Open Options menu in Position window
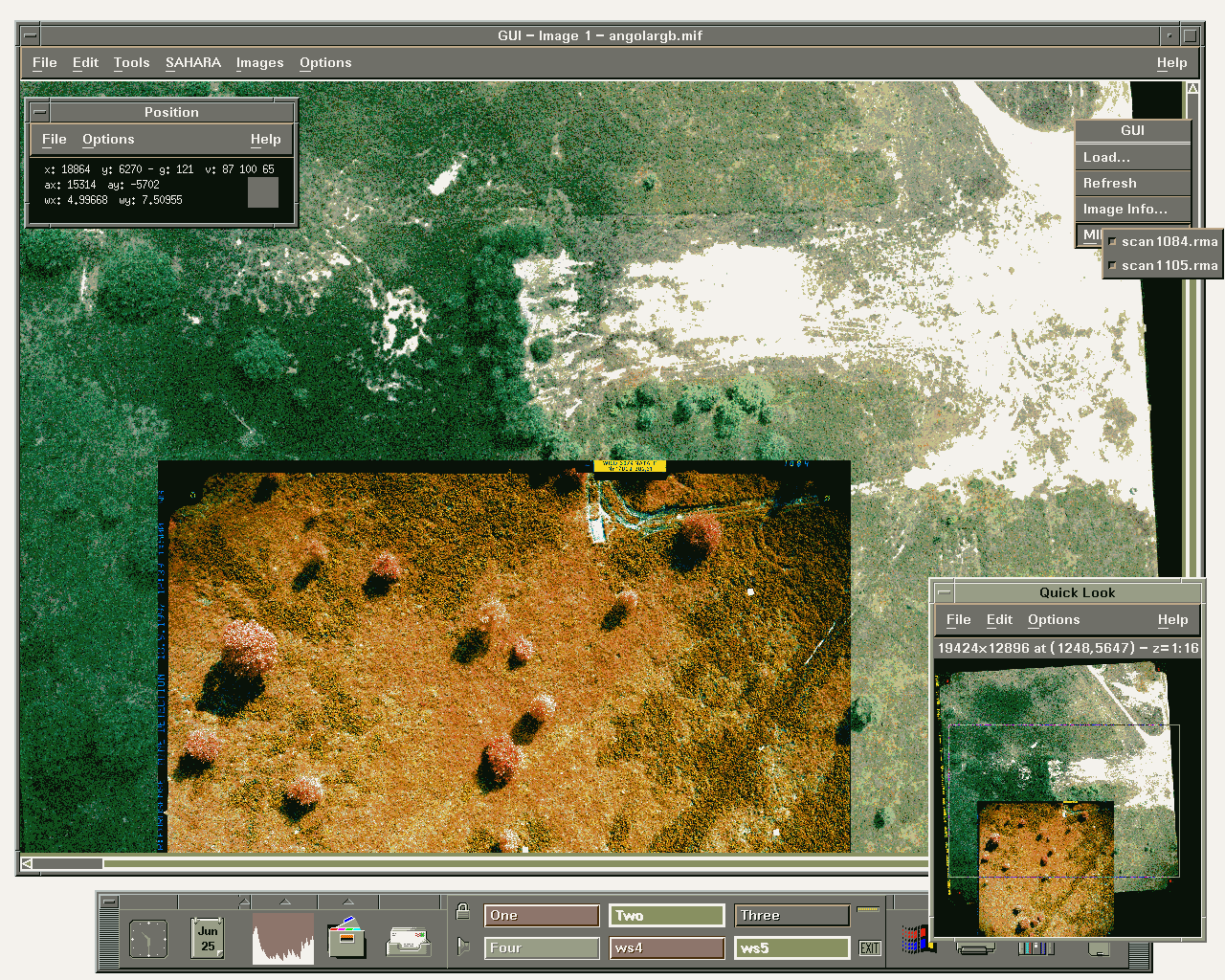The height and width of the screenshot is (980, 1225). tap(108, 140)
